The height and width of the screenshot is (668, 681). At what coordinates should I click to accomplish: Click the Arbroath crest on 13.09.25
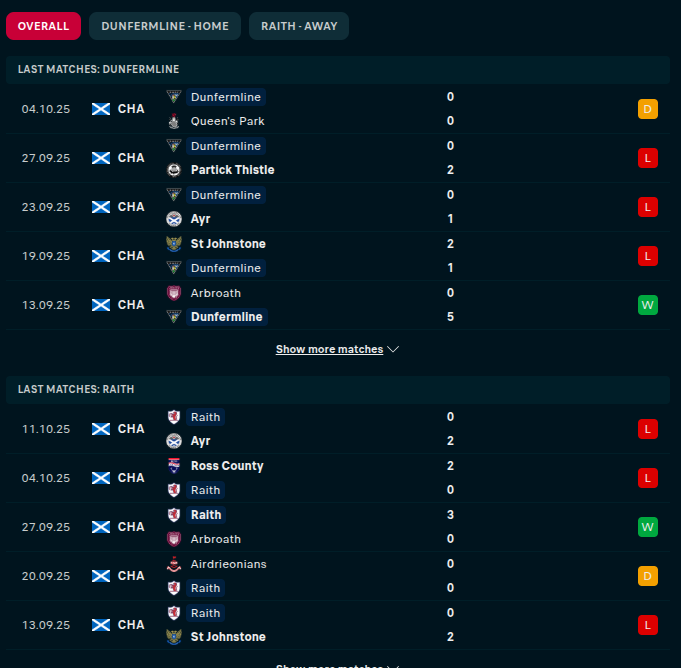(x=174, y=293)
